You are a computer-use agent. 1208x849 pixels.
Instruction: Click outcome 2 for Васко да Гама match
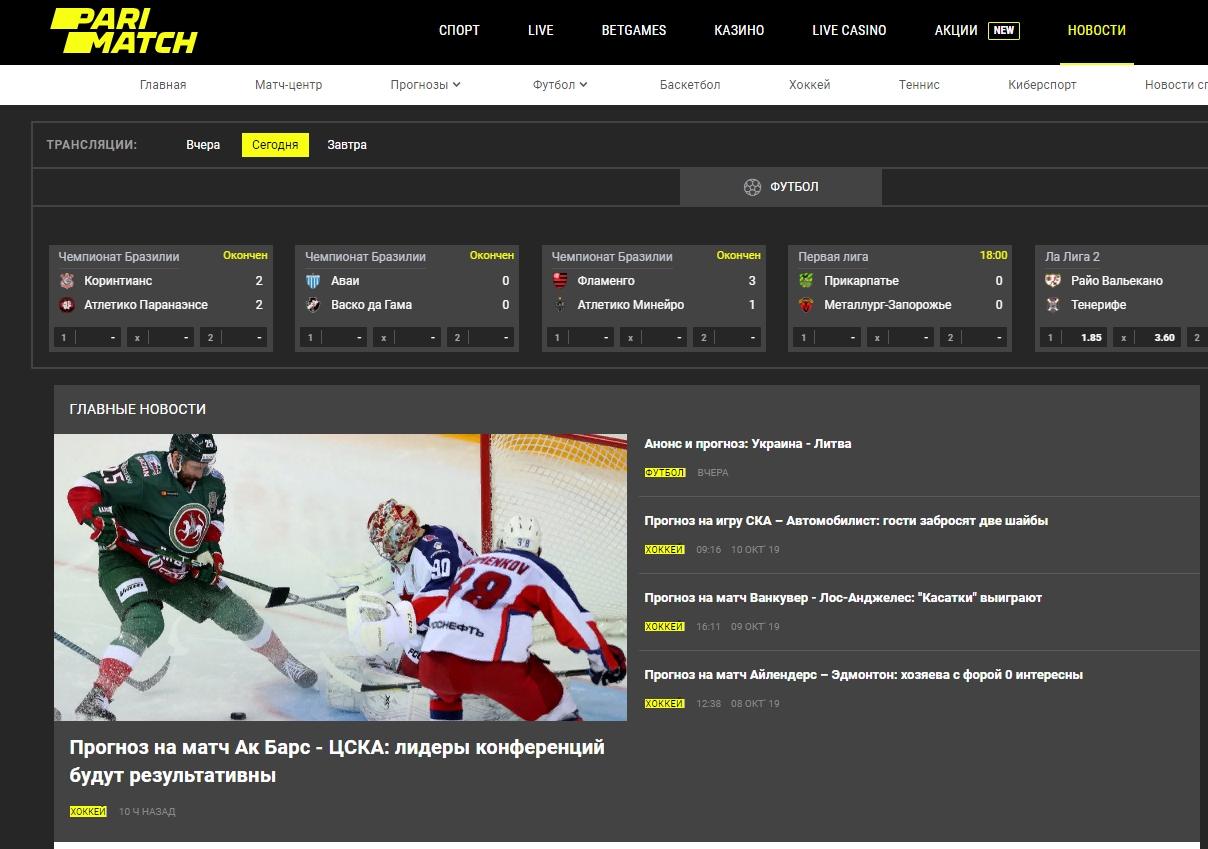[481, 338]
